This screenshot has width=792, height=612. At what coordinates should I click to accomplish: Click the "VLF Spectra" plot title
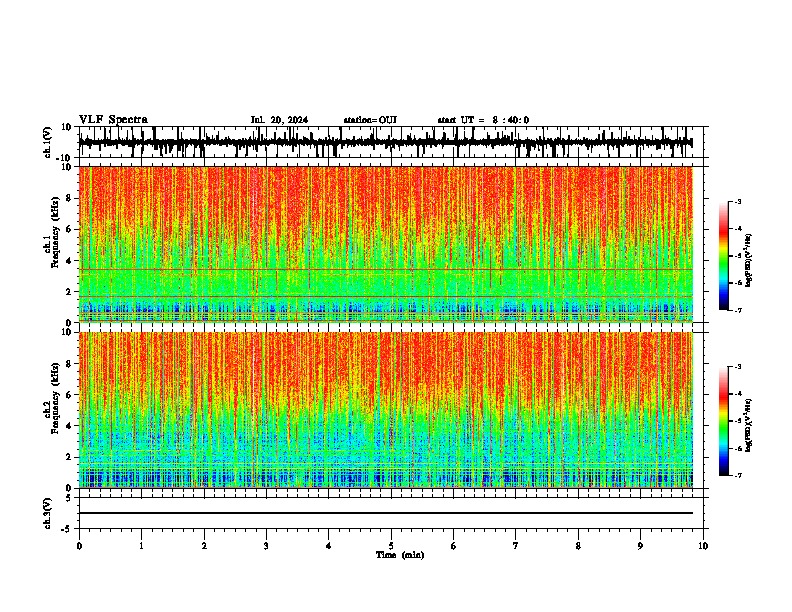click(x=113, y=120)
